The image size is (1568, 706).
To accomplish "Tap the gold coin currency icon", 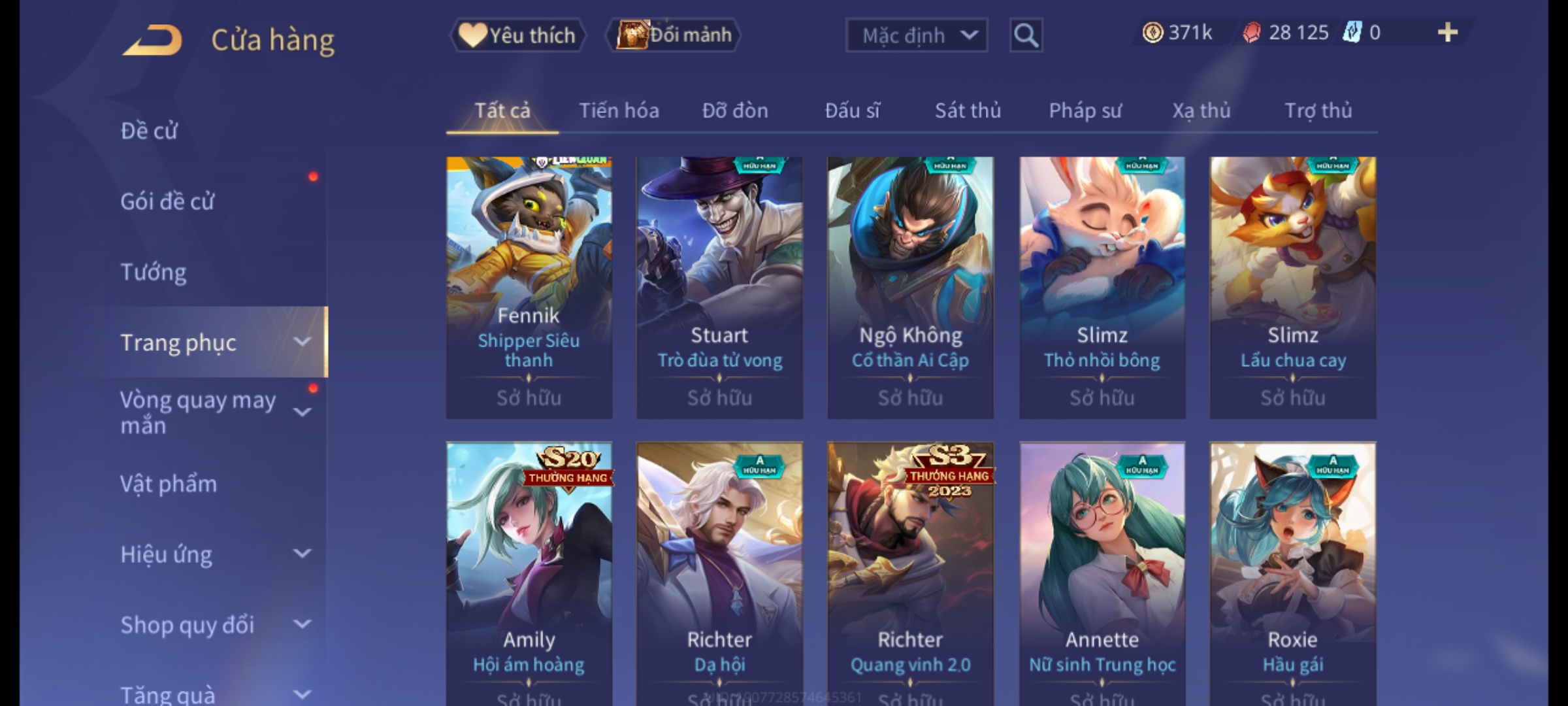I will click(x=1152, y=33).
